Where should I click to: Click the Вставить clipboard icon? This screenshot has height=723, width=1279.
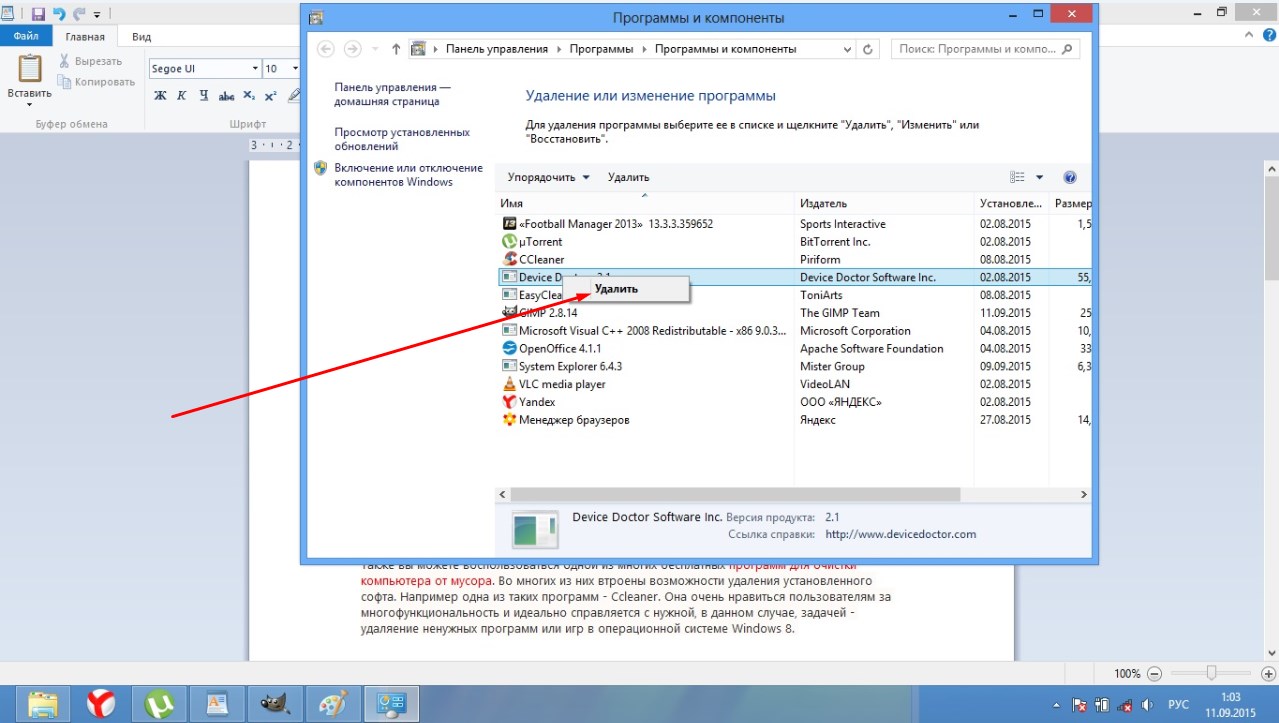point(29,68)
